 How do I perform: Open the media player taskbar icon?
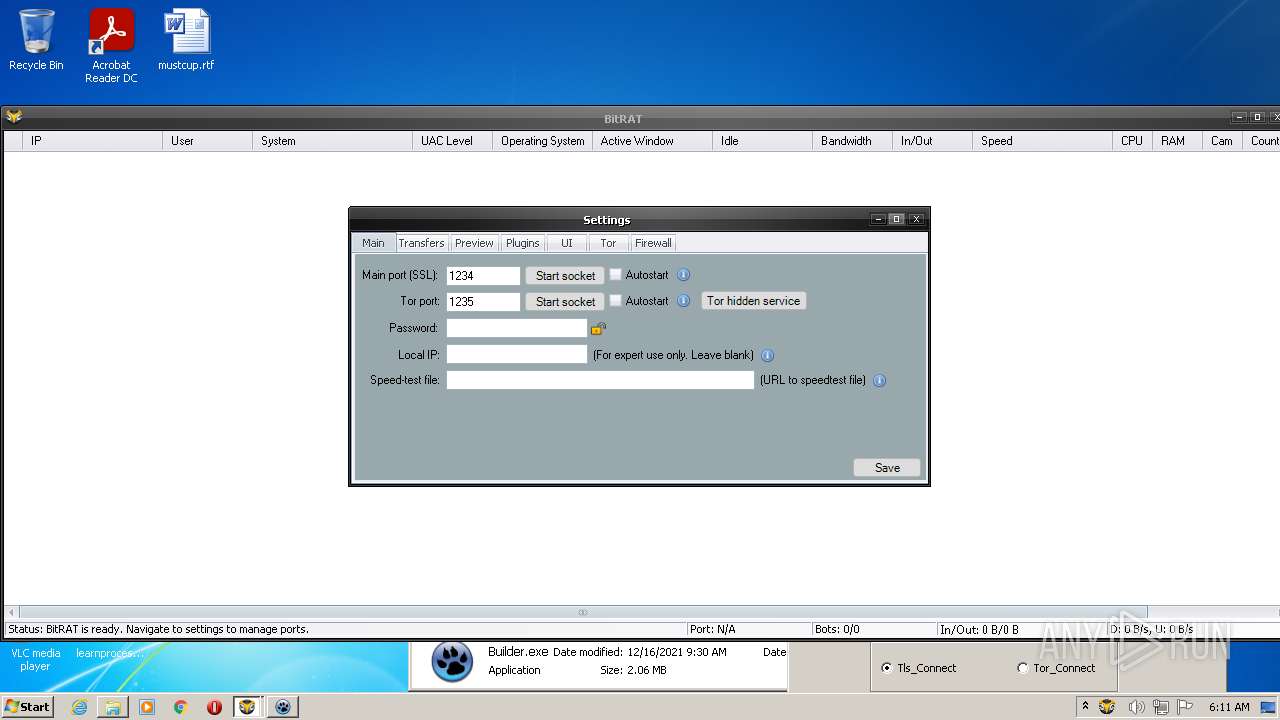tap(147, 707)
